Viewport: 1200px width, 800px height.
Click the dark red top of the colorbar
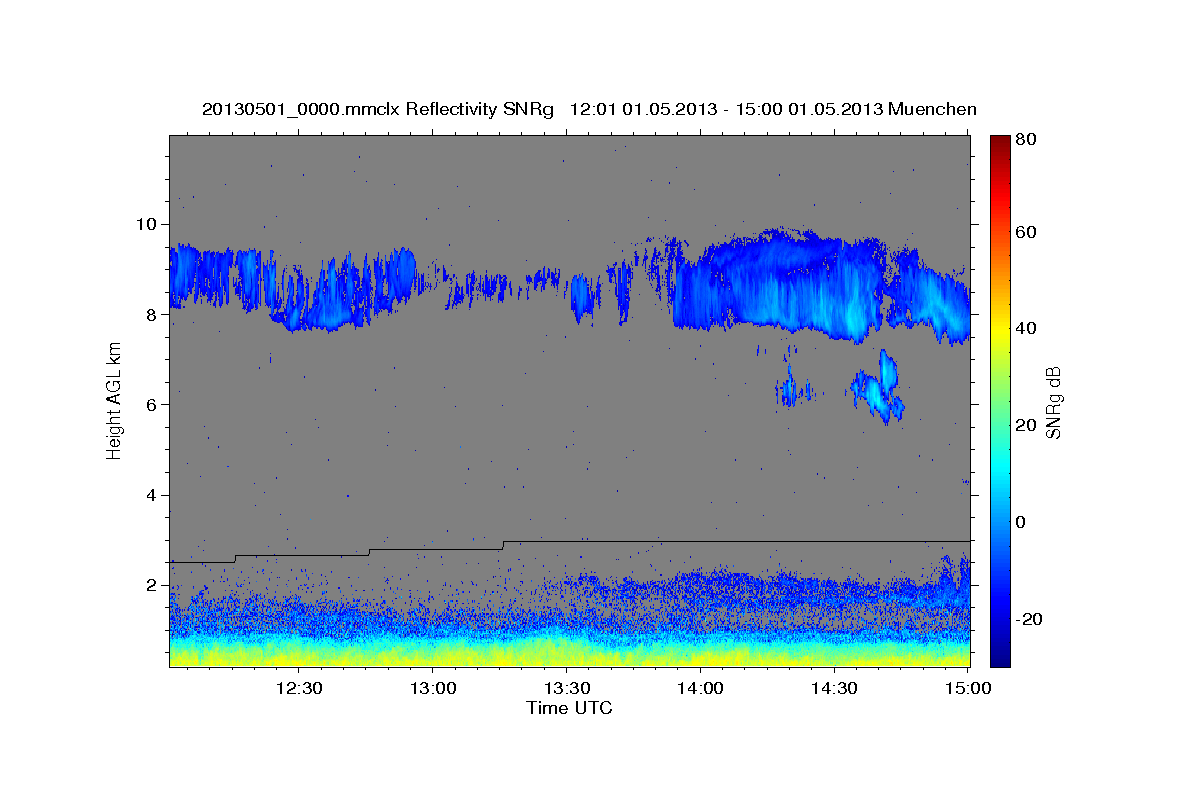coord(999,145)
